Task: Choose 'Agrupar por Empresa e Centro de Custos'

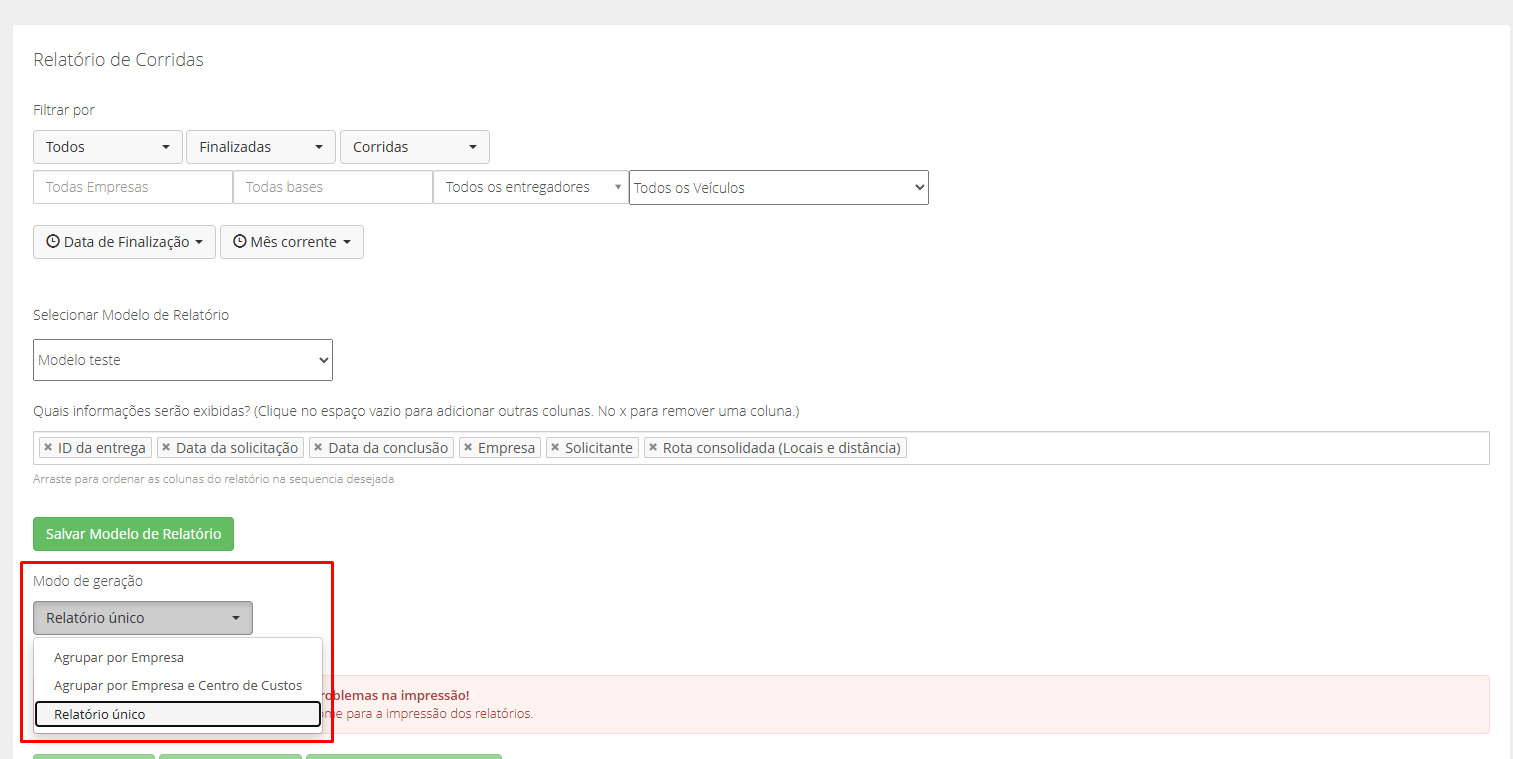Action: 178,686
